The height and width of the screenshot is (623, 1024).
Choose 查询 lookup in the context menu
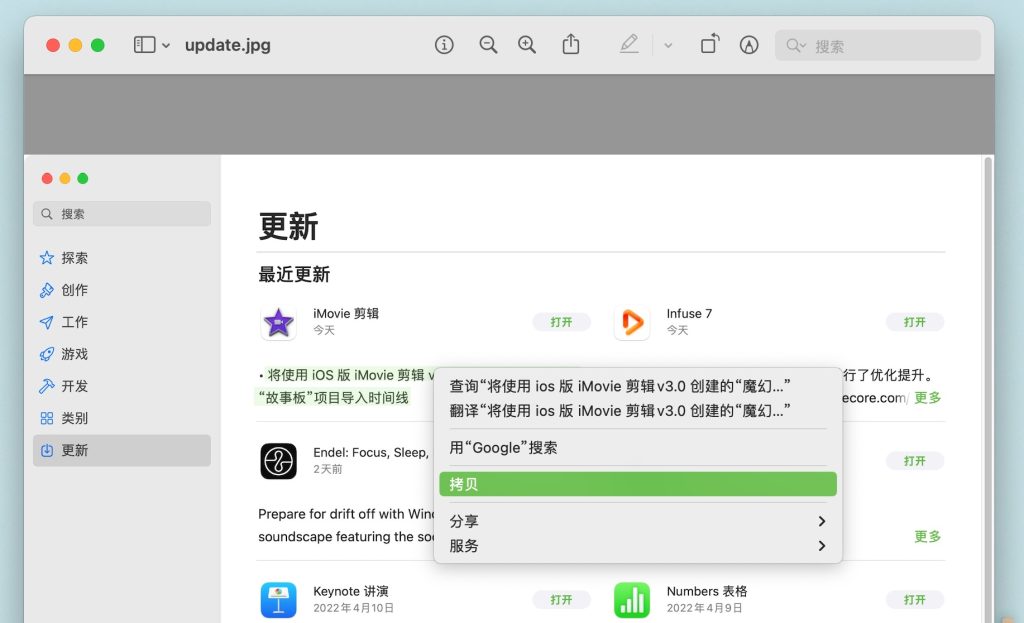click(638, 386)
